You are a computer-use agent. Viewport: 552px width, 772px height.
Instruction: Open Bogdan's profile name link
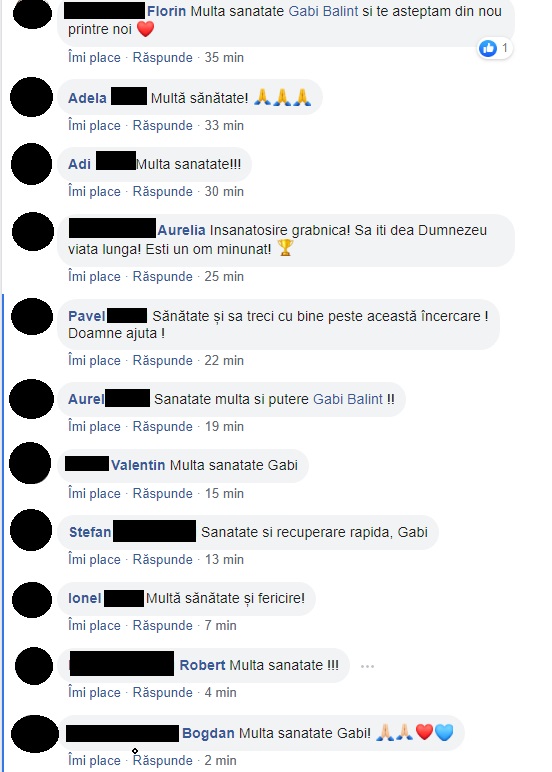208,733
